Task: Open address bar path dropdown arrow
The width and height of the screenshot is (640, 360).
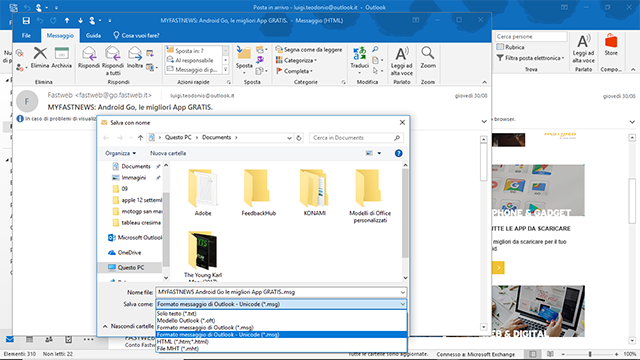Action: click(x=289, y=138)
